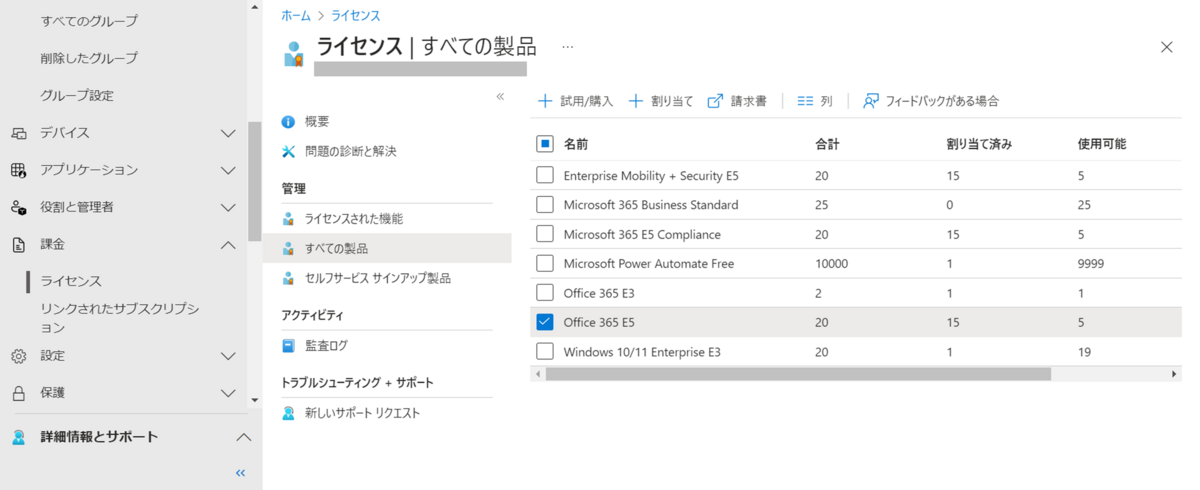Uncheck the Office 365 E5 checkbox

545,322
